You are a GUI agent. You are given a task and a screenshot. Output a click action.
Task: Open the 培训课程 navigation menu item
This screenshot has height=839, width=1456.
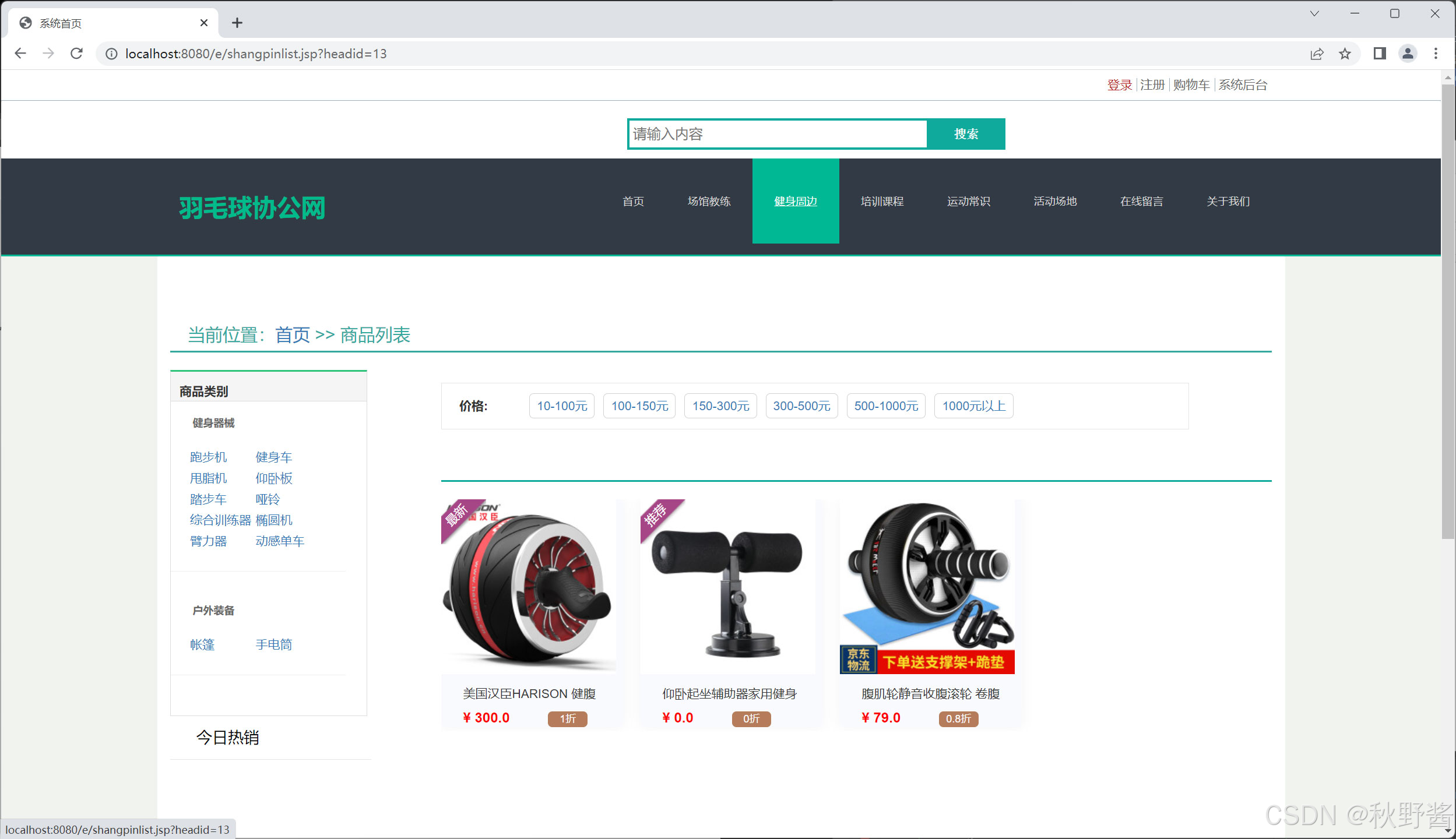[882, 201]
